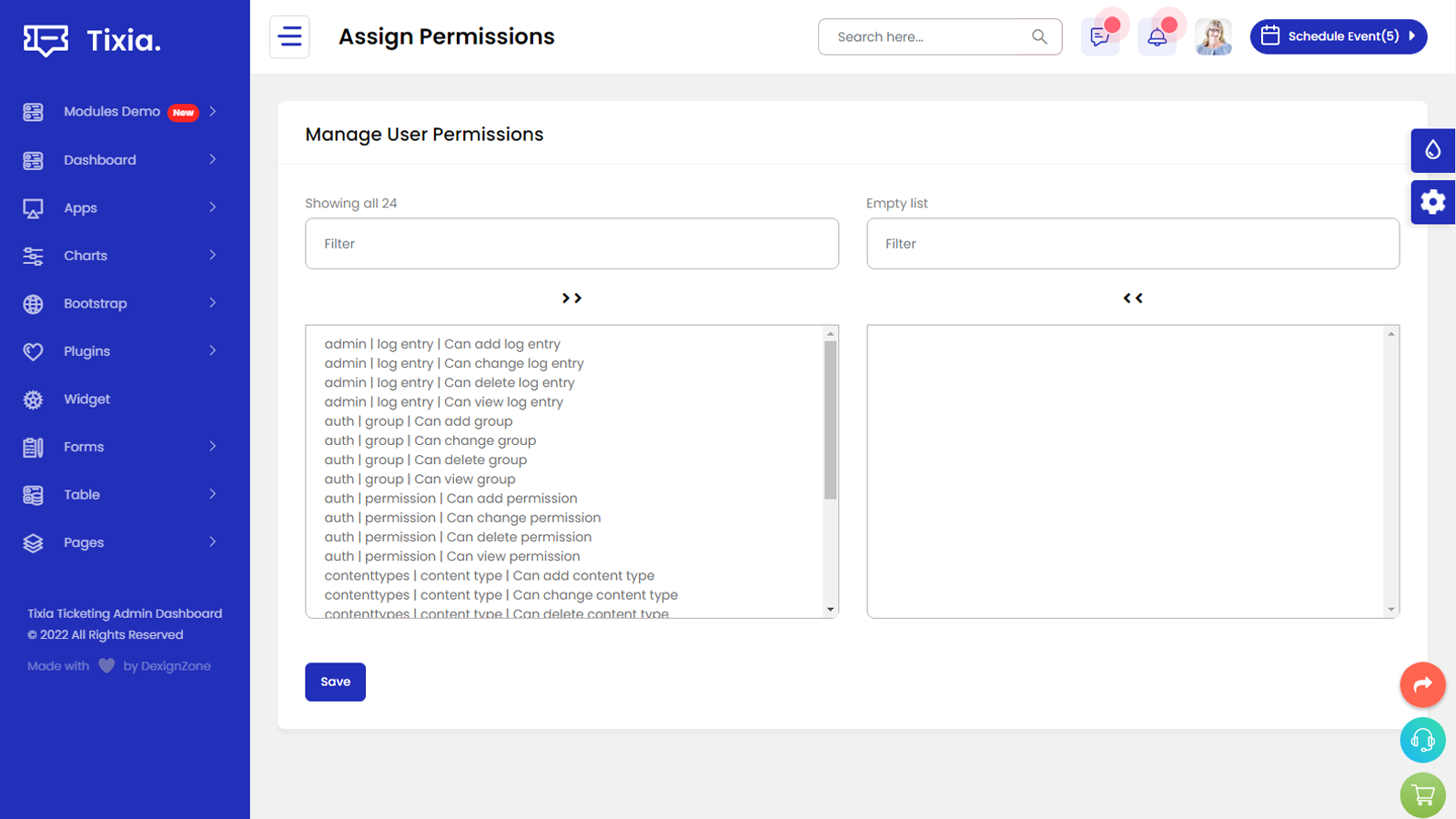
Task: Click the hamburger menu toggle icon
Action: click(x=289, y=36)
